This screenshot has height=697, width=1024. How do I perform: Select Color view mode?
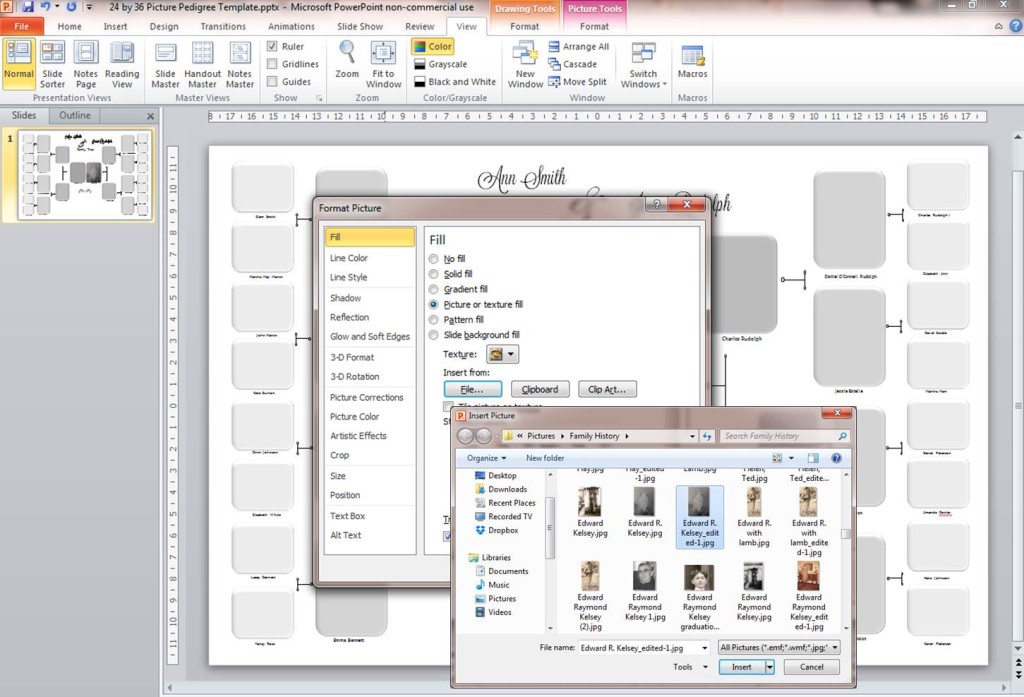tap(433, 46)
